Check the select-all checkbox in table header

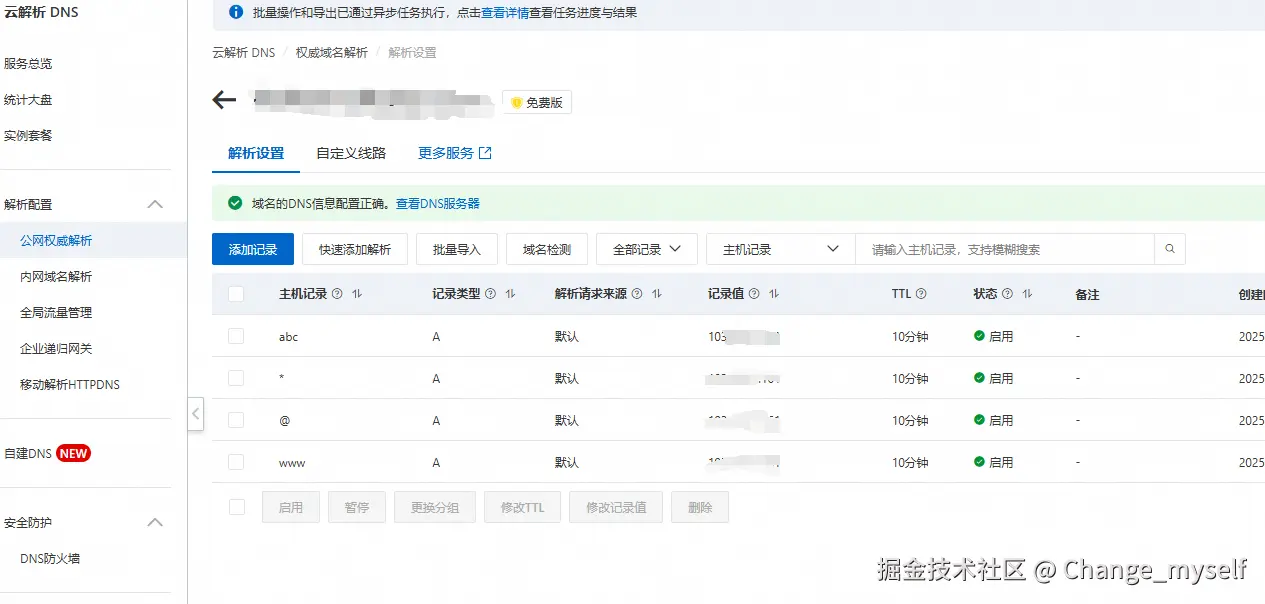pyautogui.click(x=236, y=293)
